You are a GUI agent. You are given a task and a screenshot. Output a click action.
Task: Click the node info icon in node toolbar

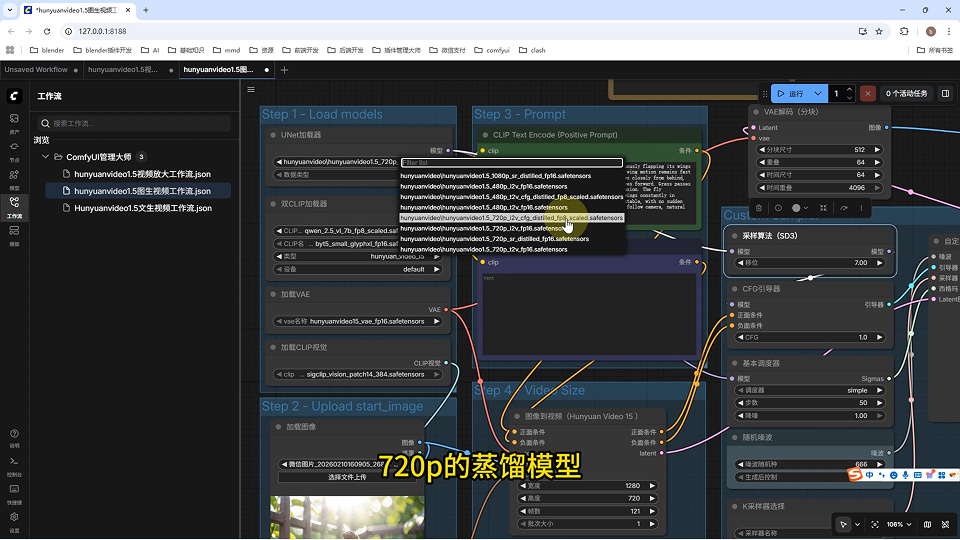point(778,208)
